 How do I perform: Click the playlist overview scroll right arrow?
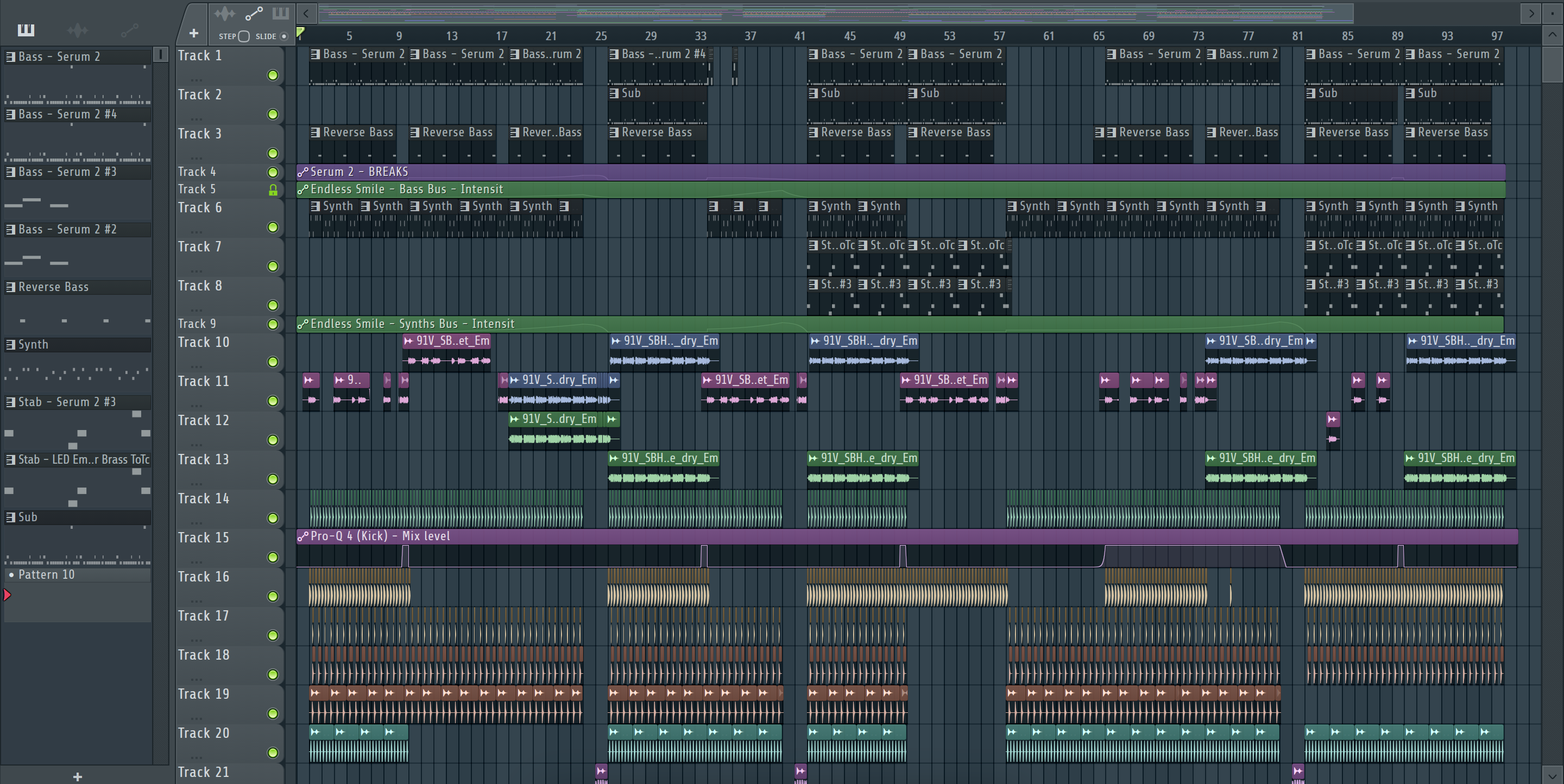[1531, 12]
